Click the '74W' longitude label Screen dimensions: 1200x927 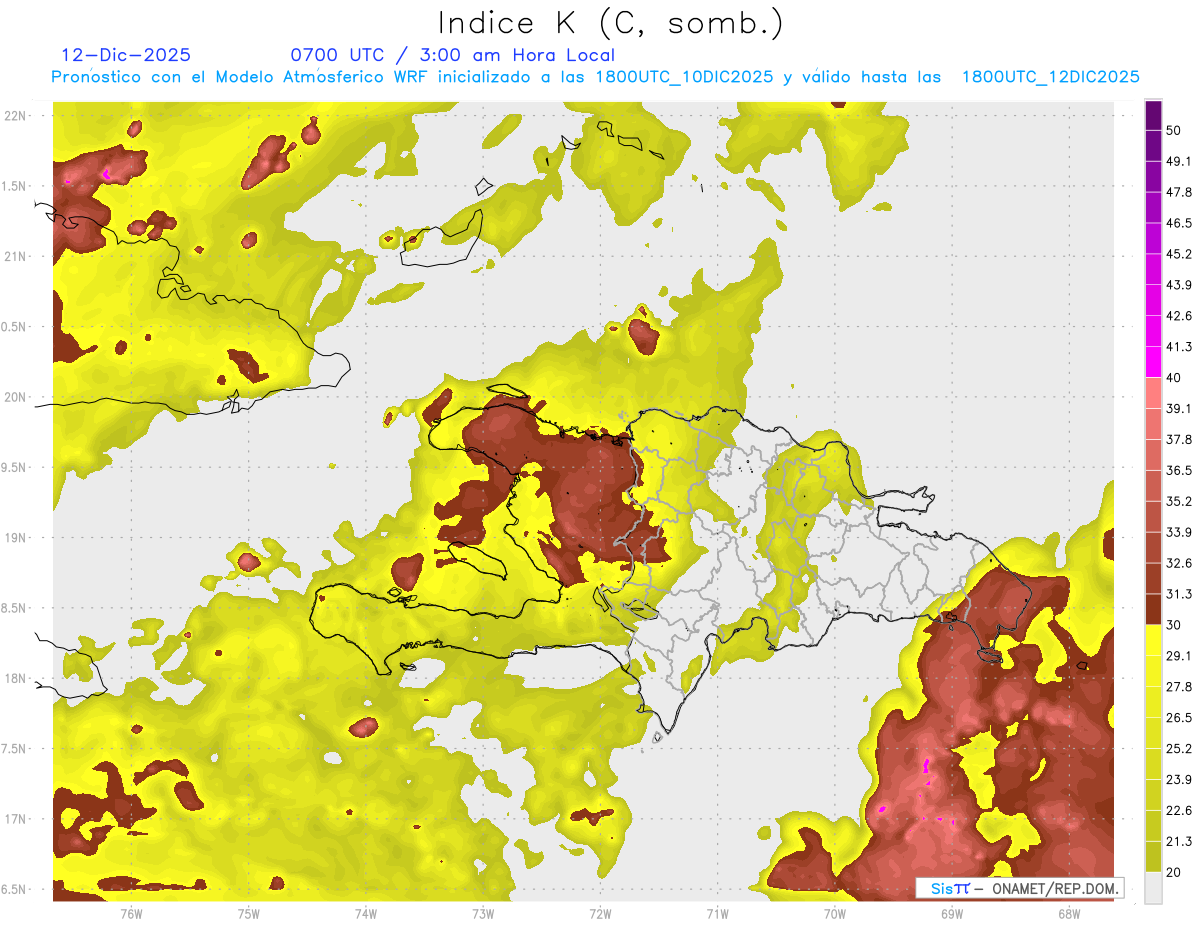(x=366, y=914)
